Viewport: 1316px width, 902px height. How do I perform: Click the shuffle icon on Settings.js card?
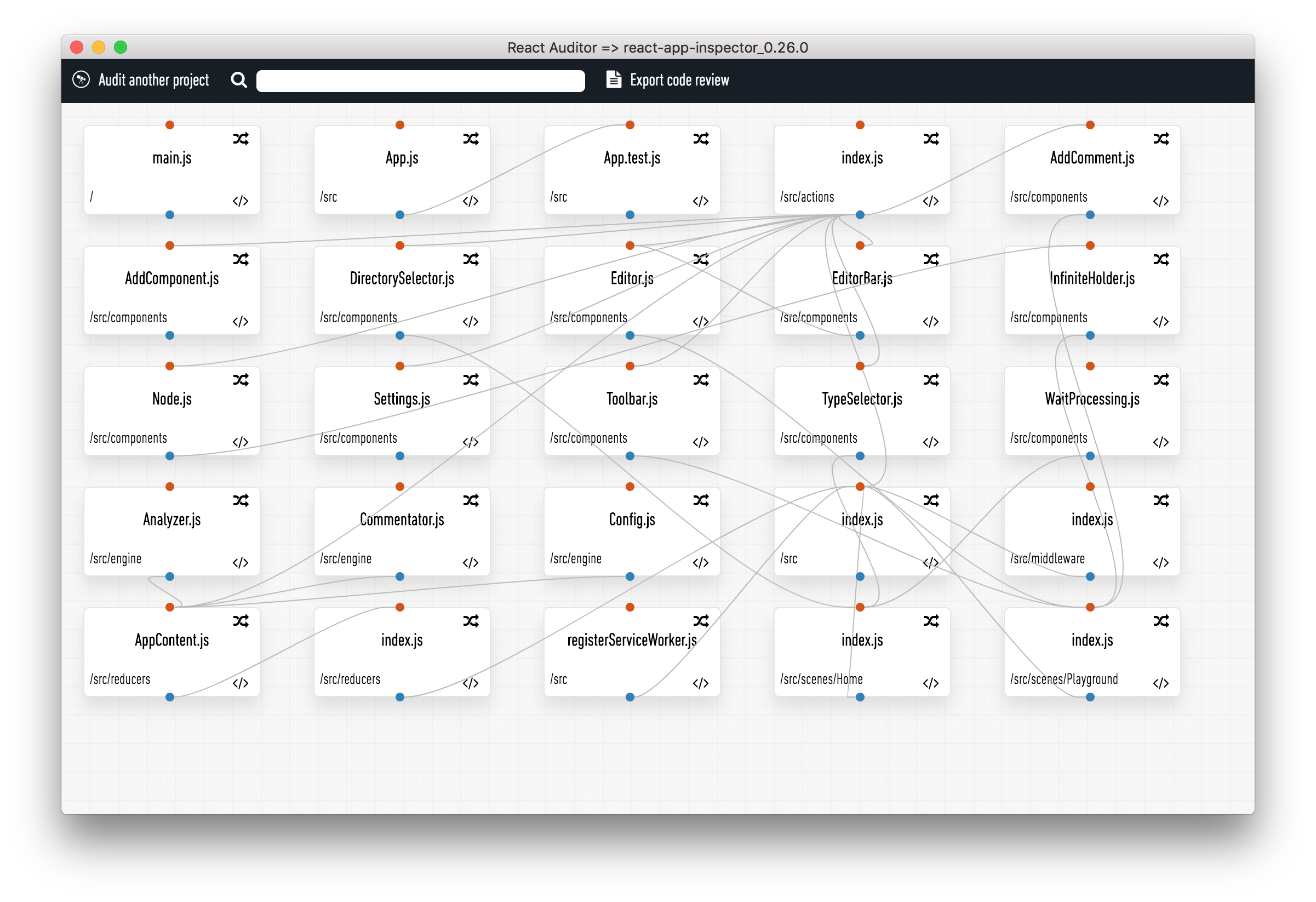click(x=471, y=380)
